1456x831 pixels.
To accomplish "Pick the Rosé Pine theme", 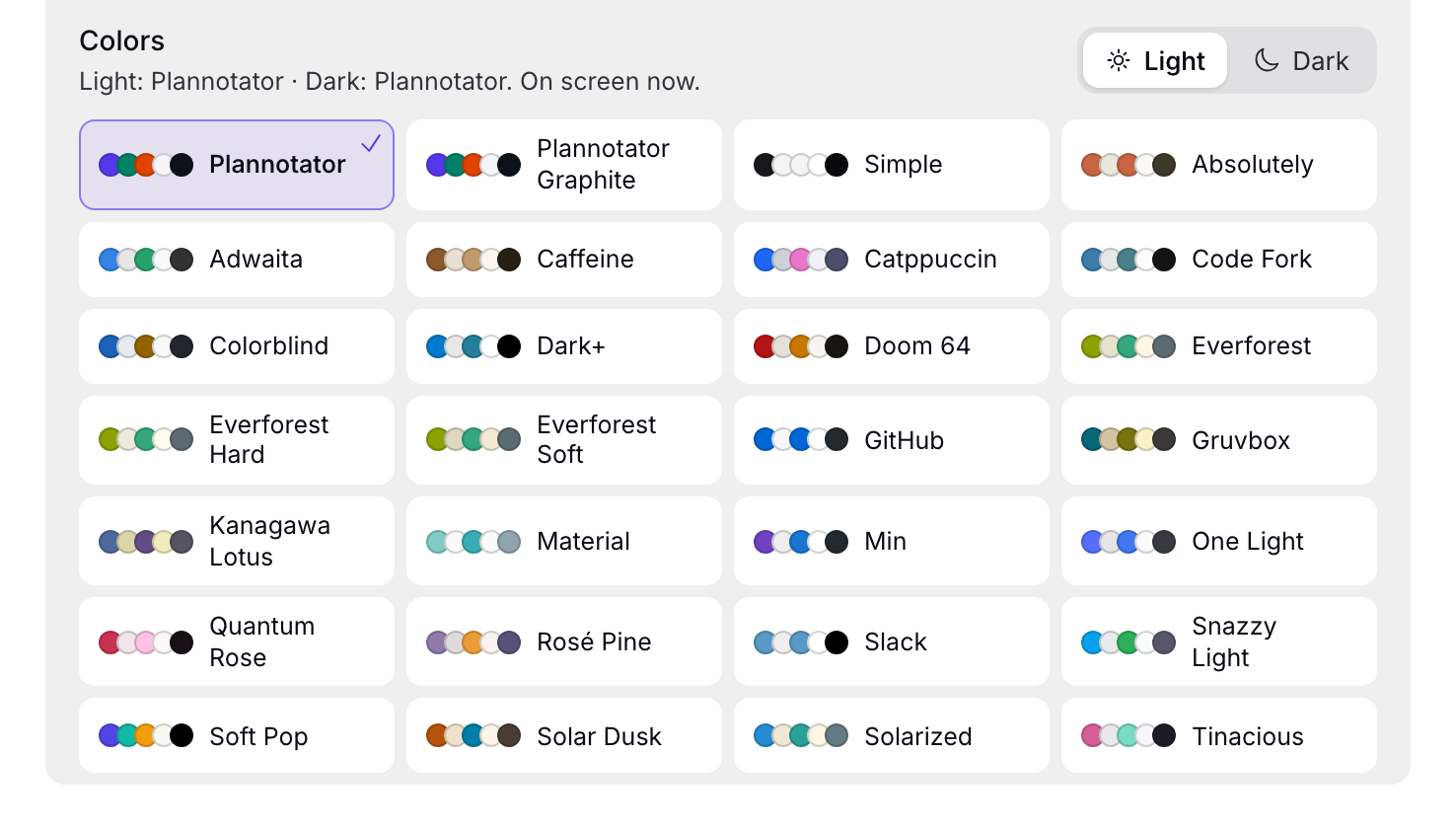I will (x=564, y=642).
